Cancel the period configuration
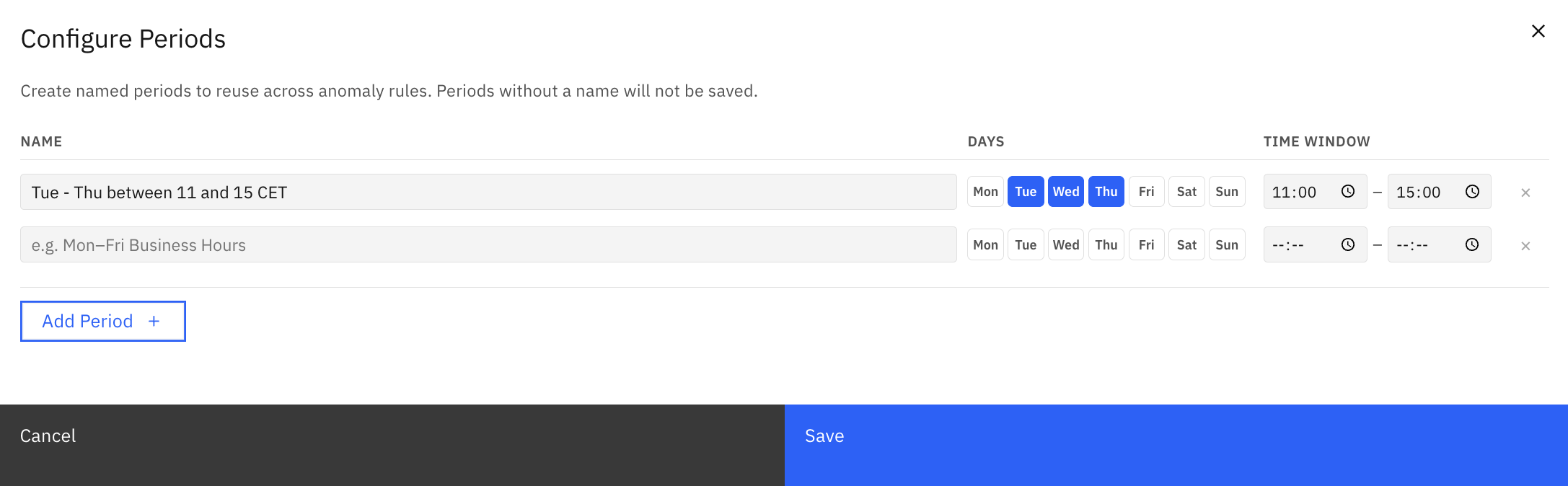1568x486 pixels. (392, 445)
